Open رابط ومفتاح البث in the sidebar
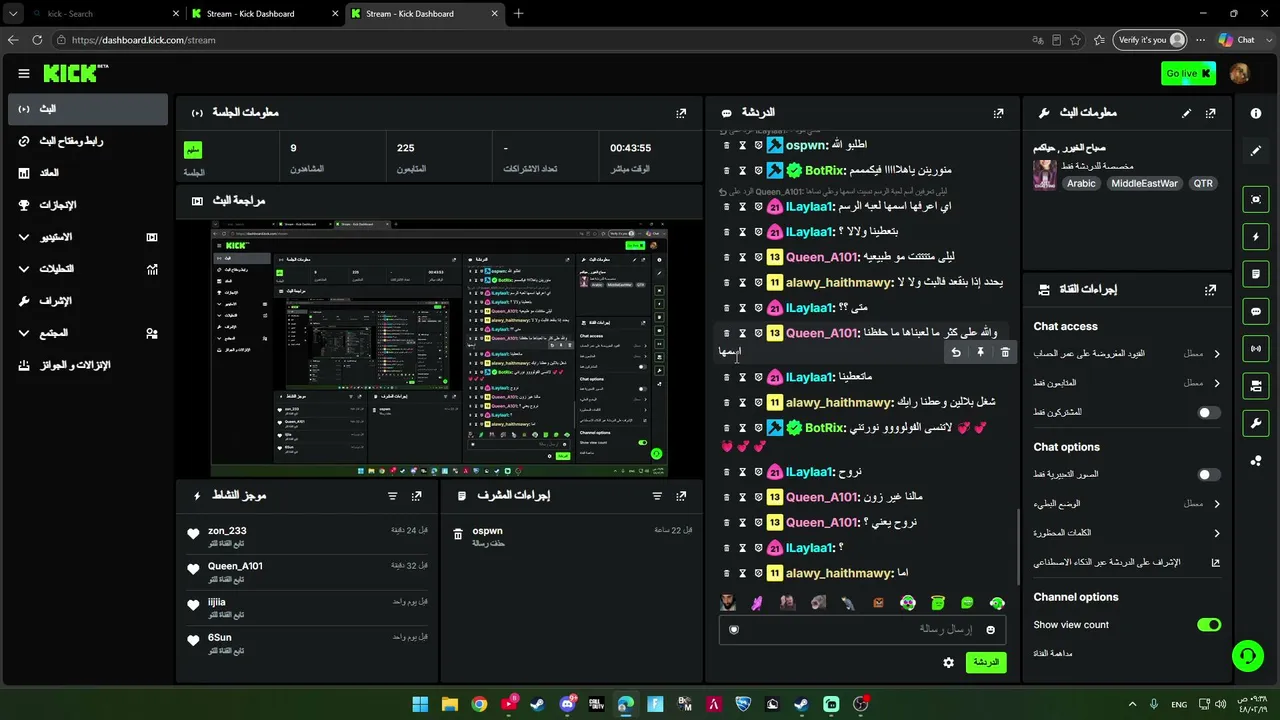The height and width of the screenshot is (720, 1280). click(88, 141)
